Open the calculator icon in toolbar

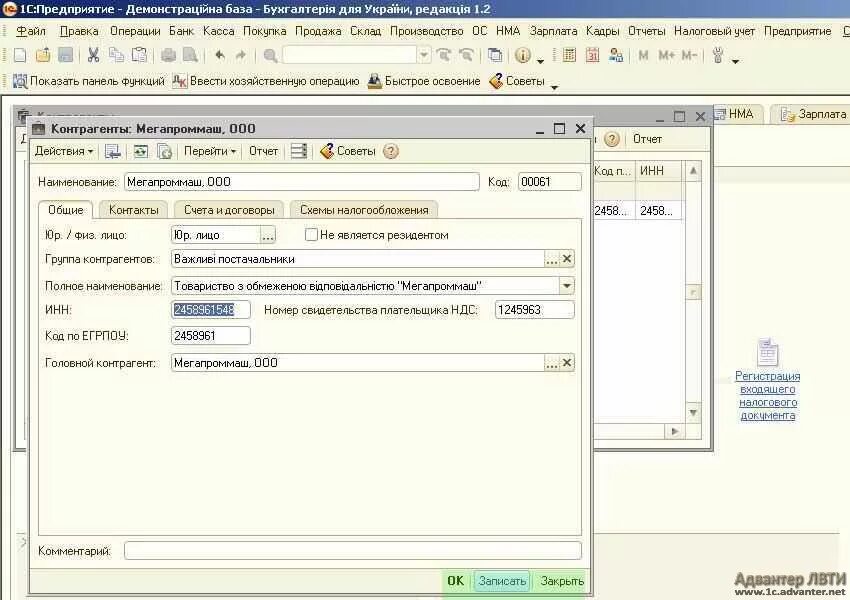(x=569, y=55)
